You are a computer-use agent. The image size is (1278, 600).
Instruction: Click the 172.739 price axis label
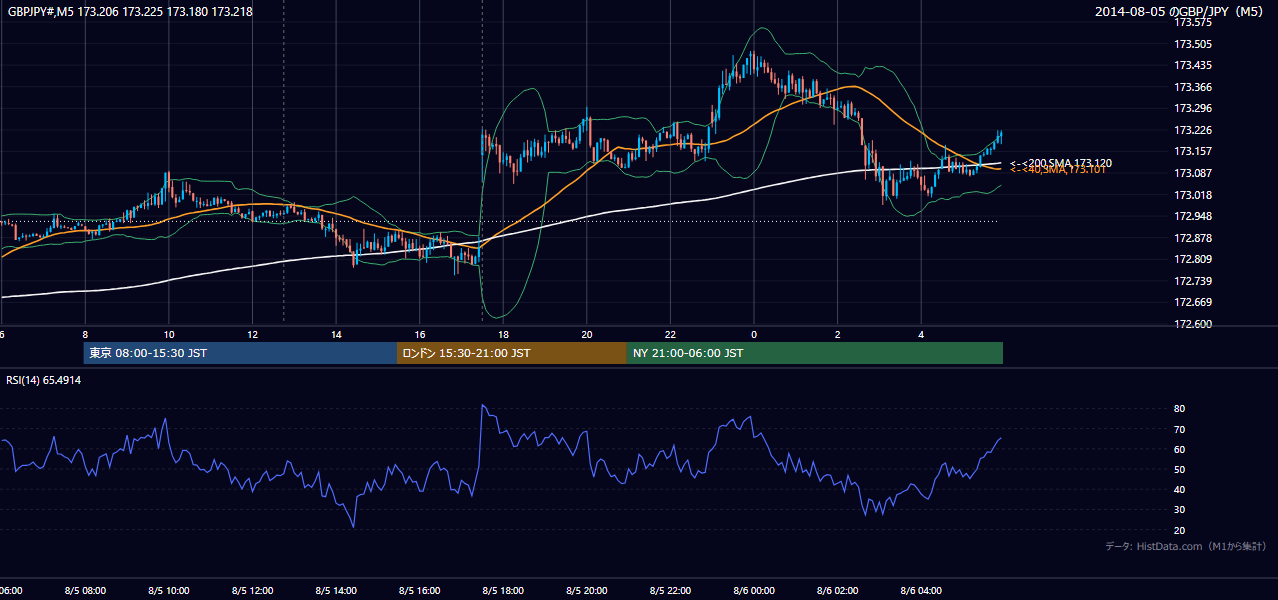pyautogui.click(x=1192, y=281)
